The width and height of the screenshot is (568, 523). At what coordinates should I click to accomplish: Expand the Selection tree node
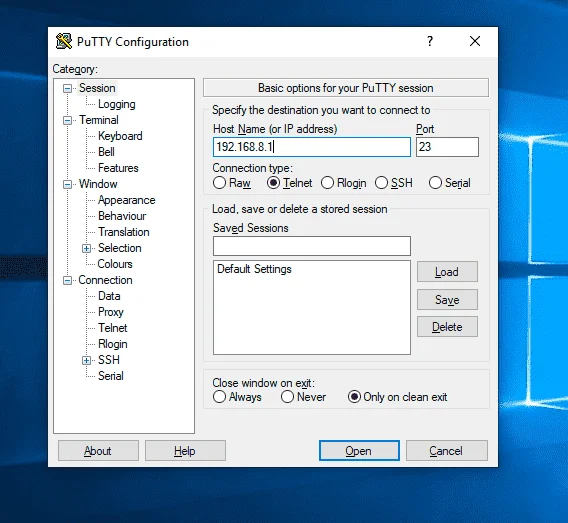(86, 248)
